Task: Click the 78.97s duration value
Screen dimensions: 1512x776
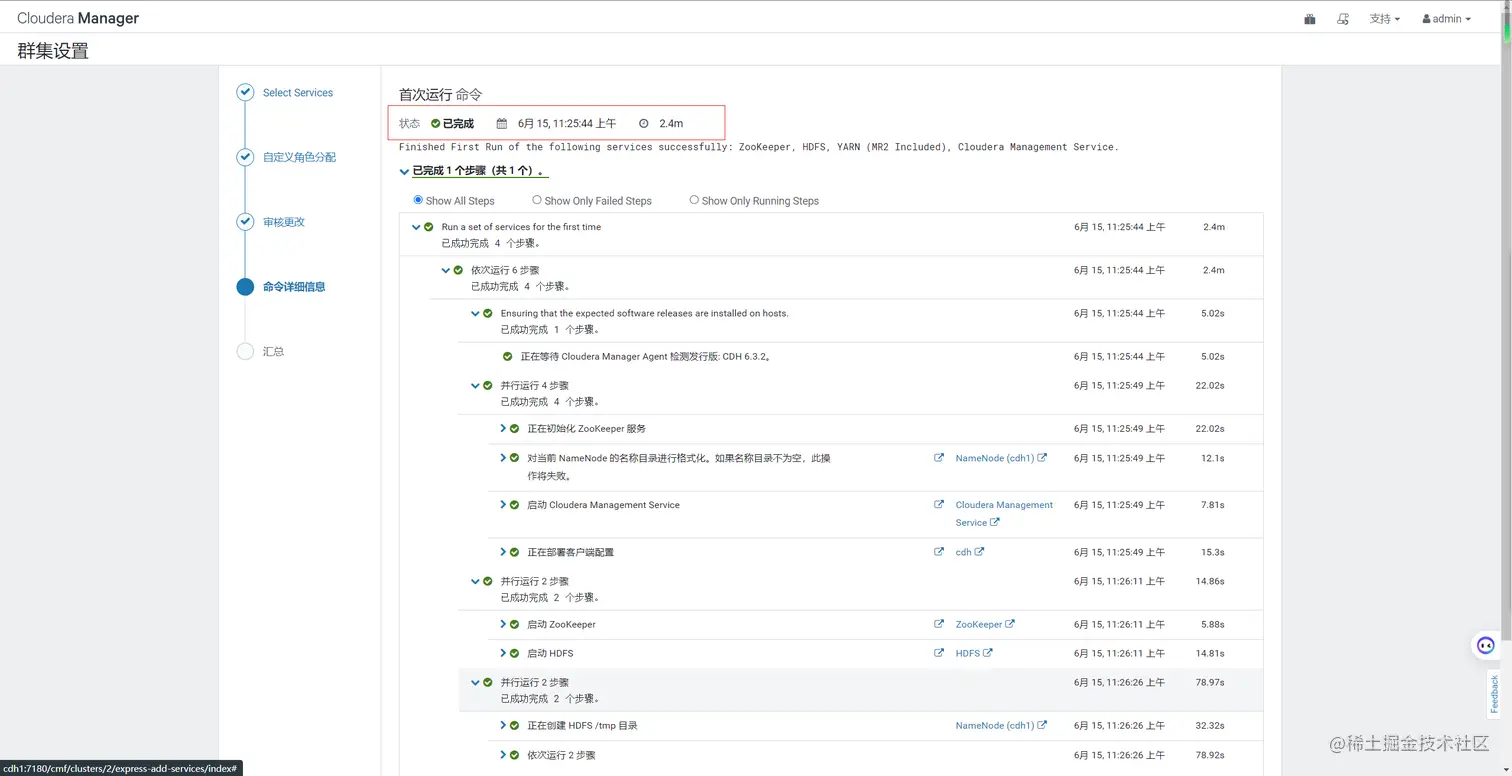Action: (1211, 682)
